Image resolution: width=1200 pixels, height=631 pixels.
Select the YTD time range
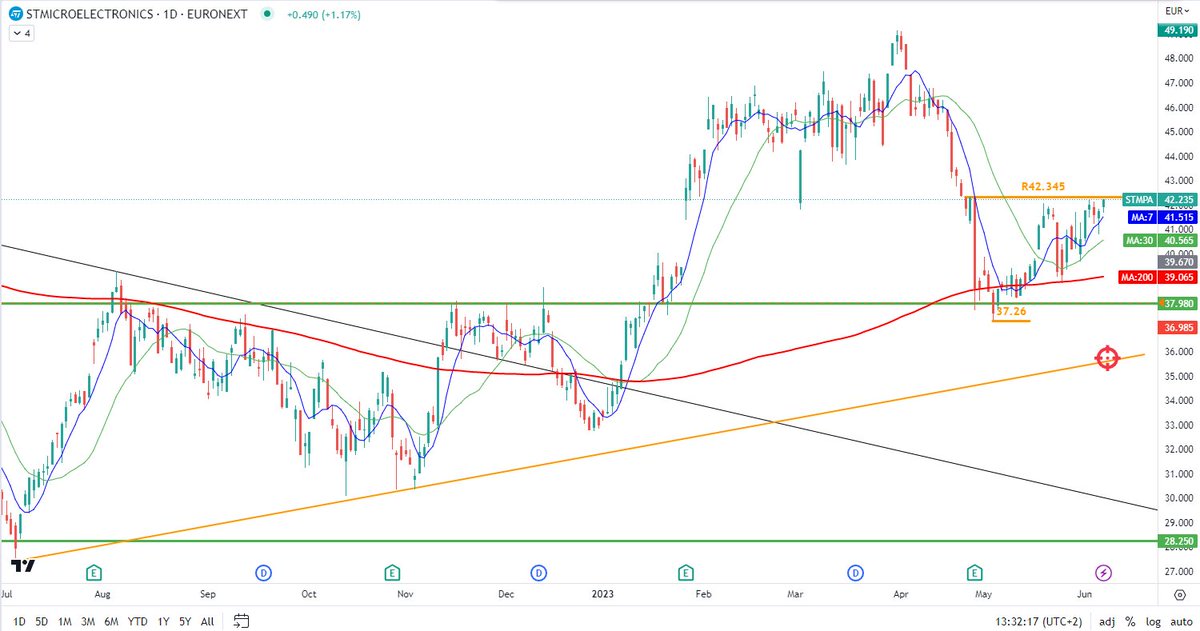[x=139, y=621]
